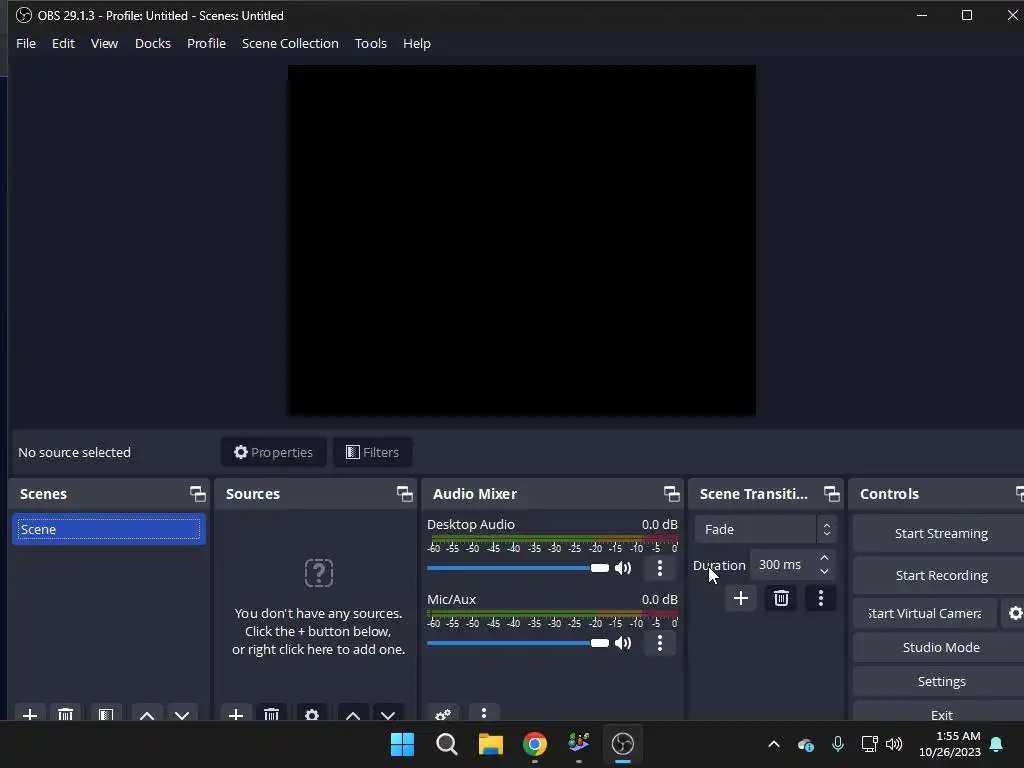Open Audio Mixer bottom options menu dots
This screenshot has height=768, width=1024.
click(x=484, y=713)
